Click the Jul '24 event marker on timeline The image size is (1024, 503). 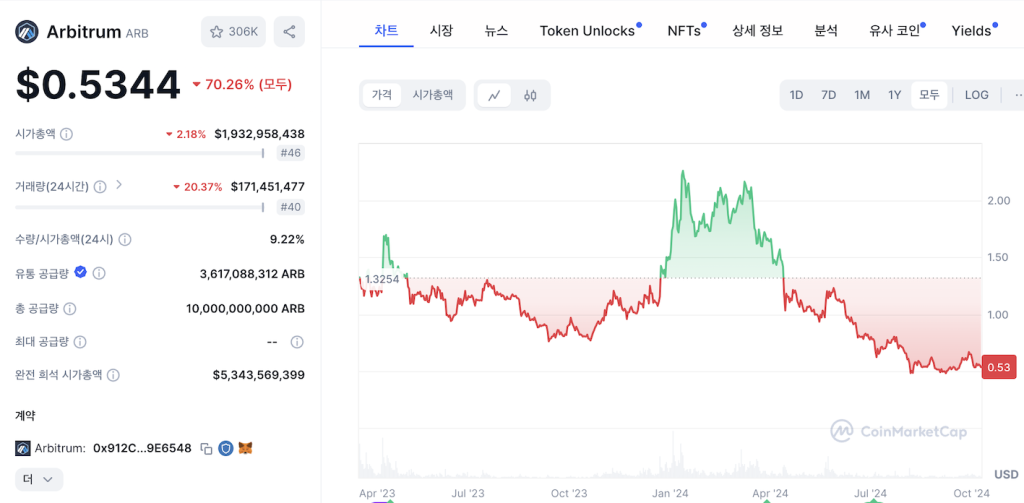pos(874,500)
